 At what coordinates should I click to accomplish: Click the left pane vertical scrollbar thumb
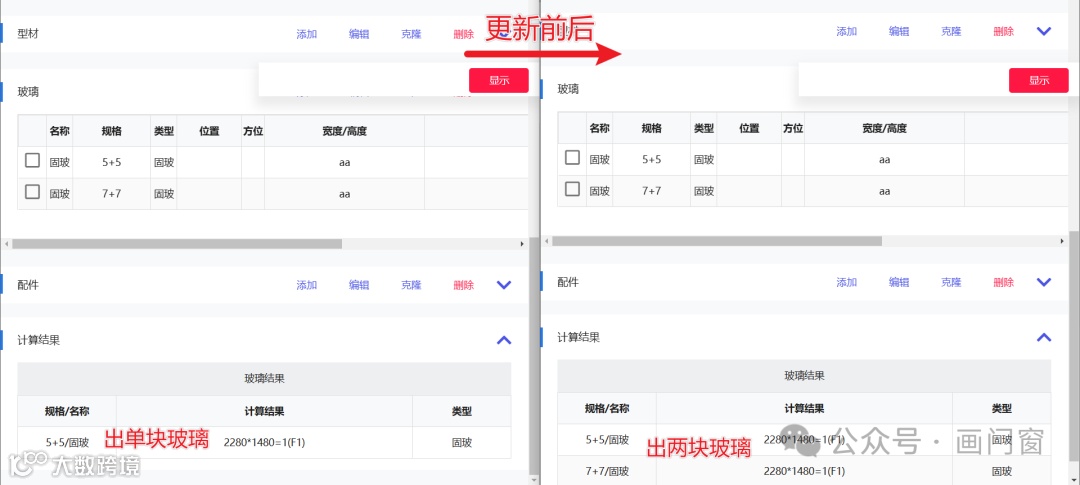click(x=534, y=355)
